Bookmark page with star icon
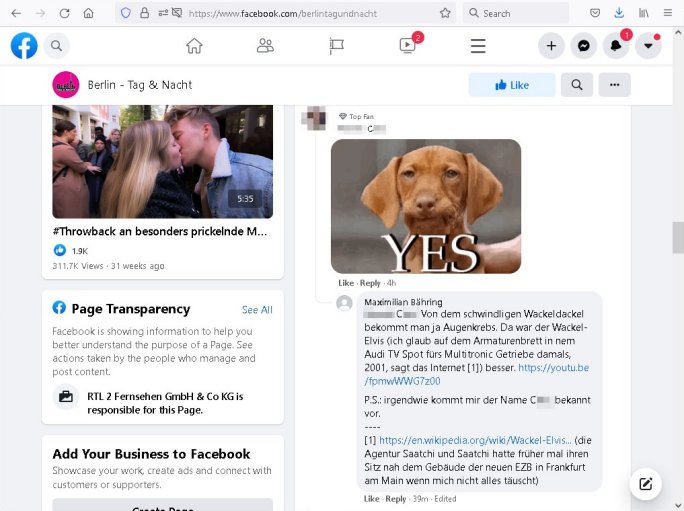 click(445, 13)
